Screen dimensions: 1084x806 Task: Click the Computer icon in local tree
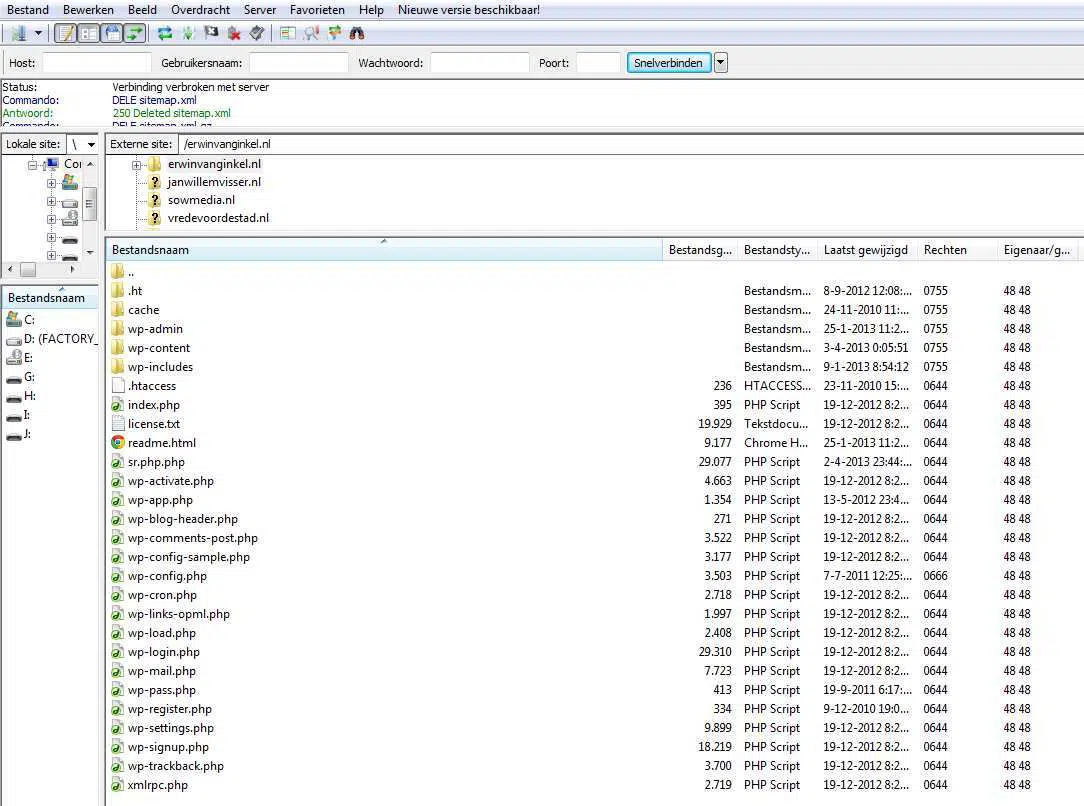[x=51, y=164]
